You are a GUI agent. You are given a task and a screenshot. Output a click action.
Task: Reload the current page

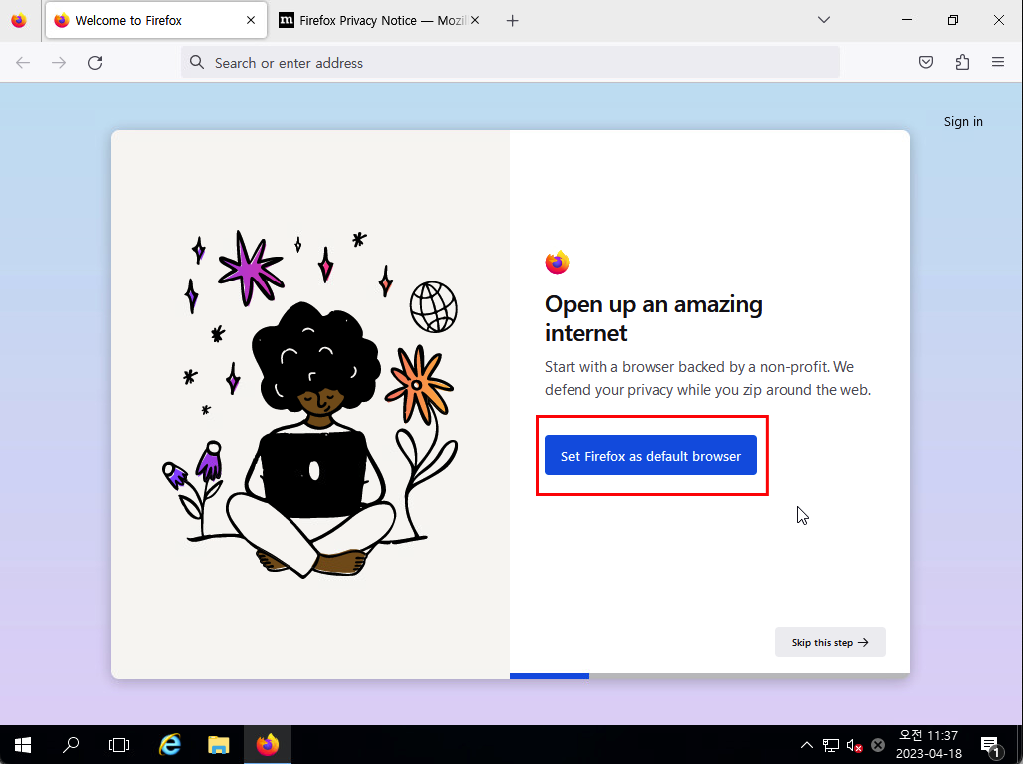pos(95,63)
